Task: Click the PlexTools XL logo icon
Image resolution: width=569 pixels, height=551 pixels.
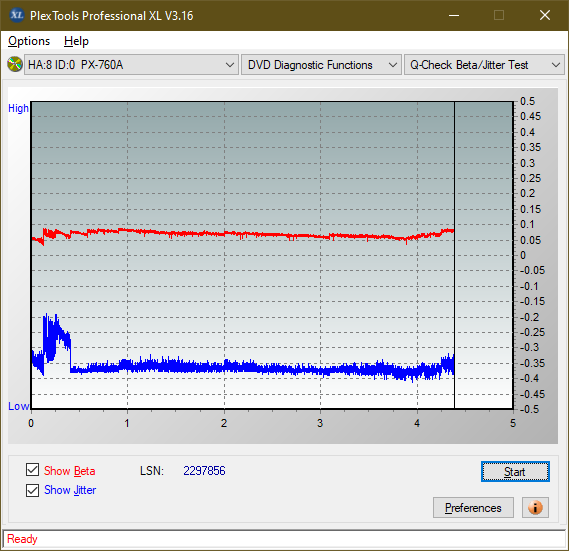Action: 16,15
